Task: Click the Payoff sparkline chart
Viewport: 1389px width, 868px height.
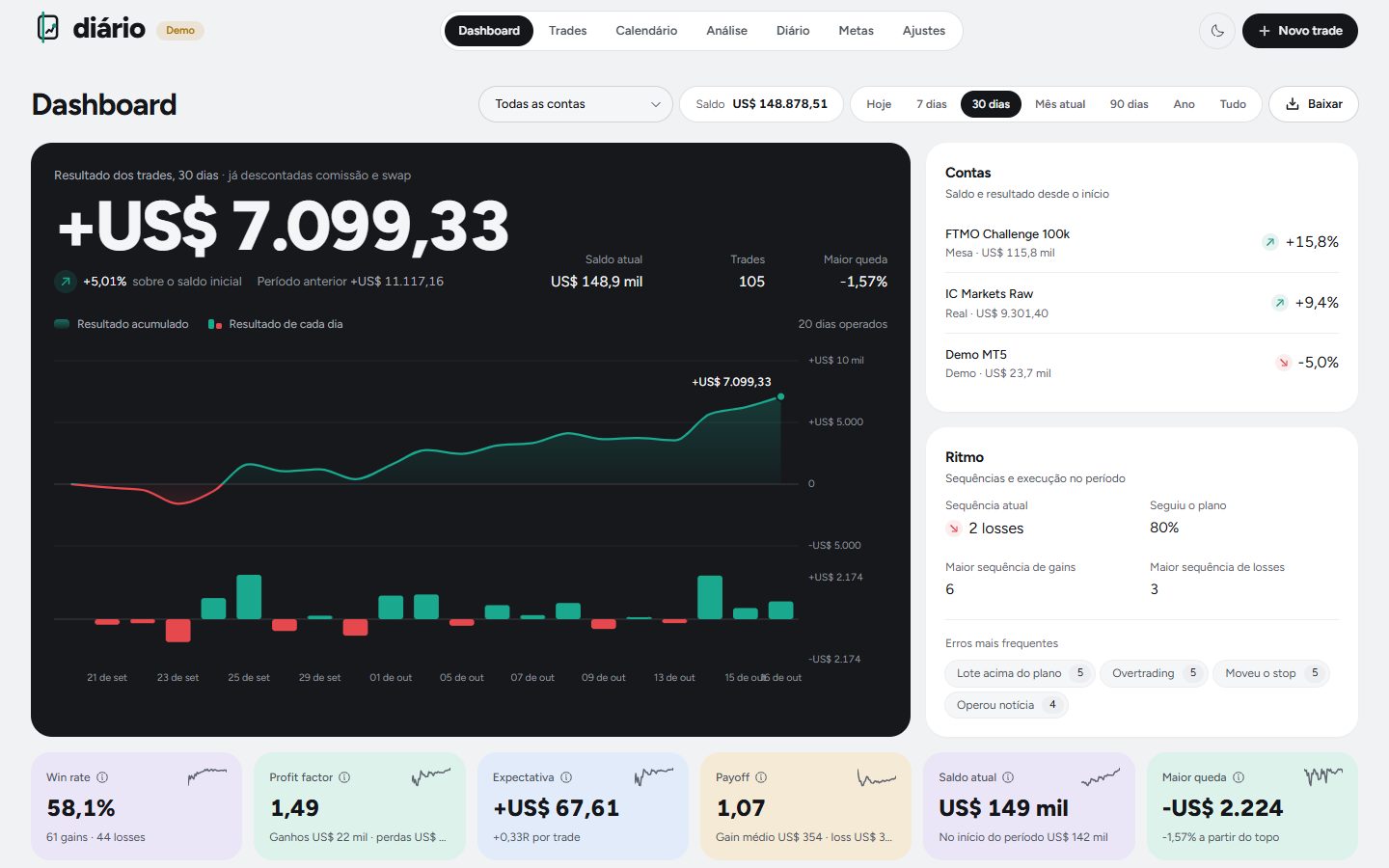Action: coord(877,775)
